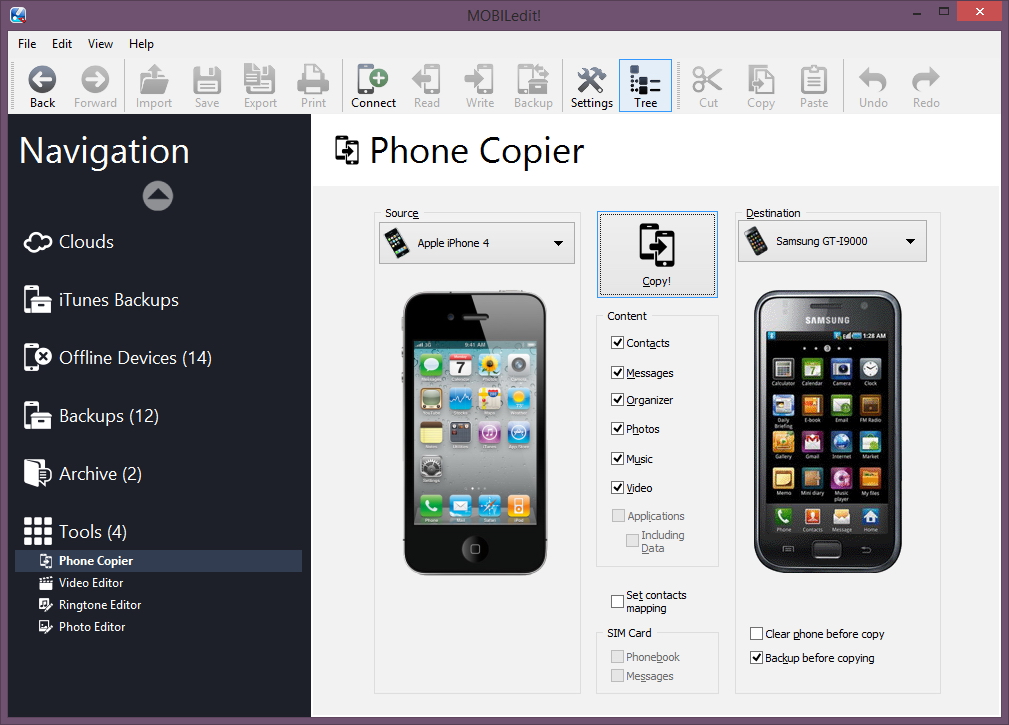The image size is (1009, 725).
Task: Open iTunes Backups in the sidebar
Action: 118,300
